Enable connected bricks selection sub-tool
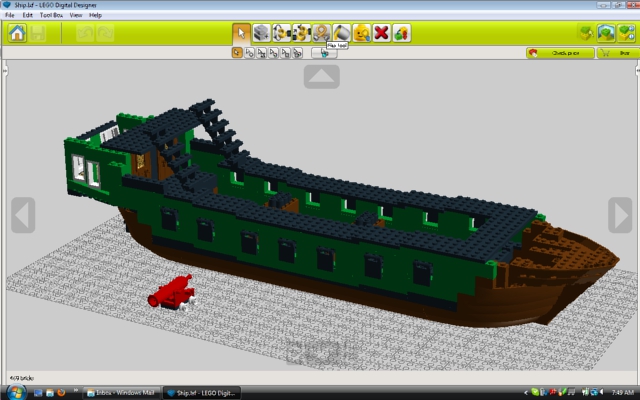This screenshot has height=400, width=640. (x=262, y=53)
